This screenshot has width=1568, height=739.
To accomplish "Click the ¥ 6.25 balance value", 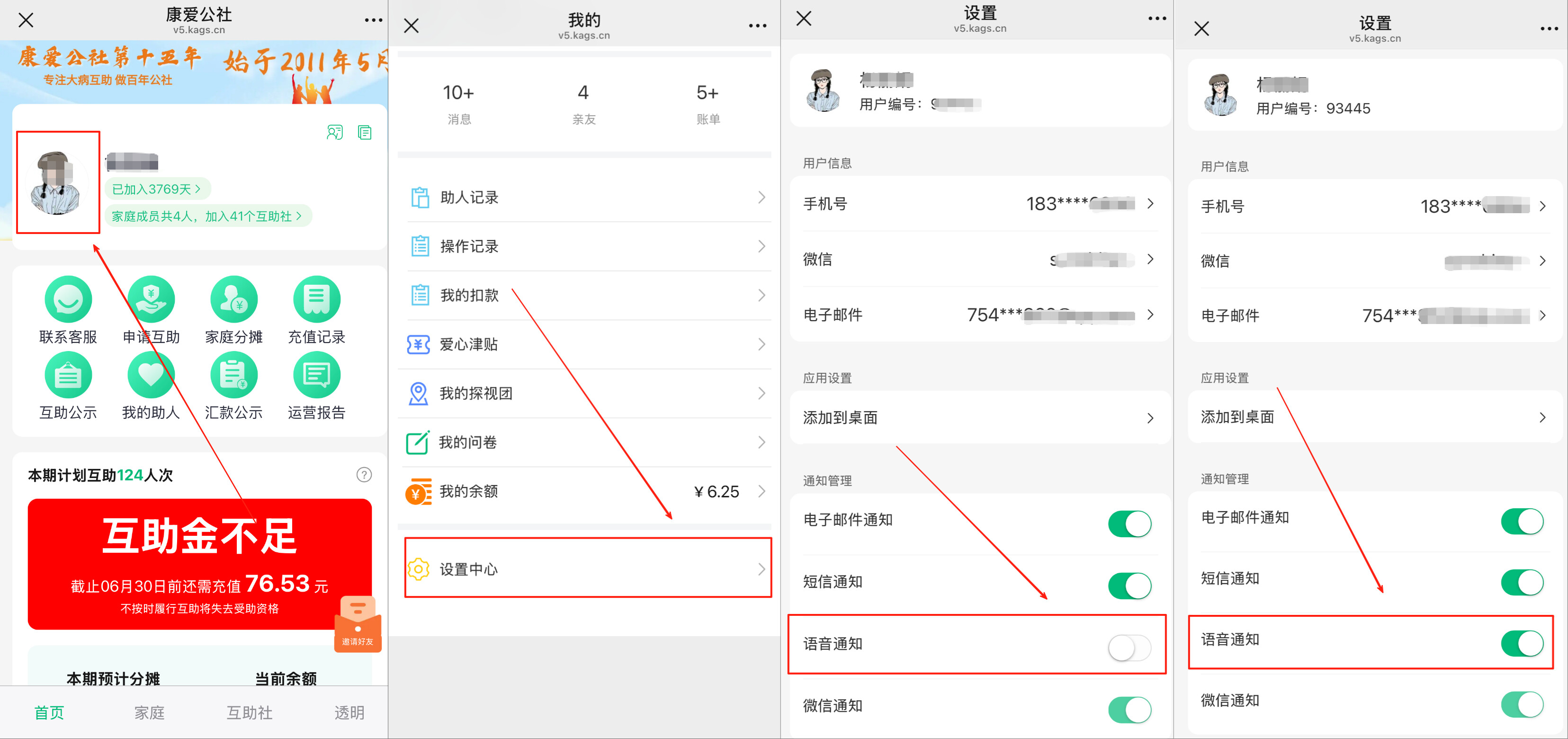I will [717, 491].
